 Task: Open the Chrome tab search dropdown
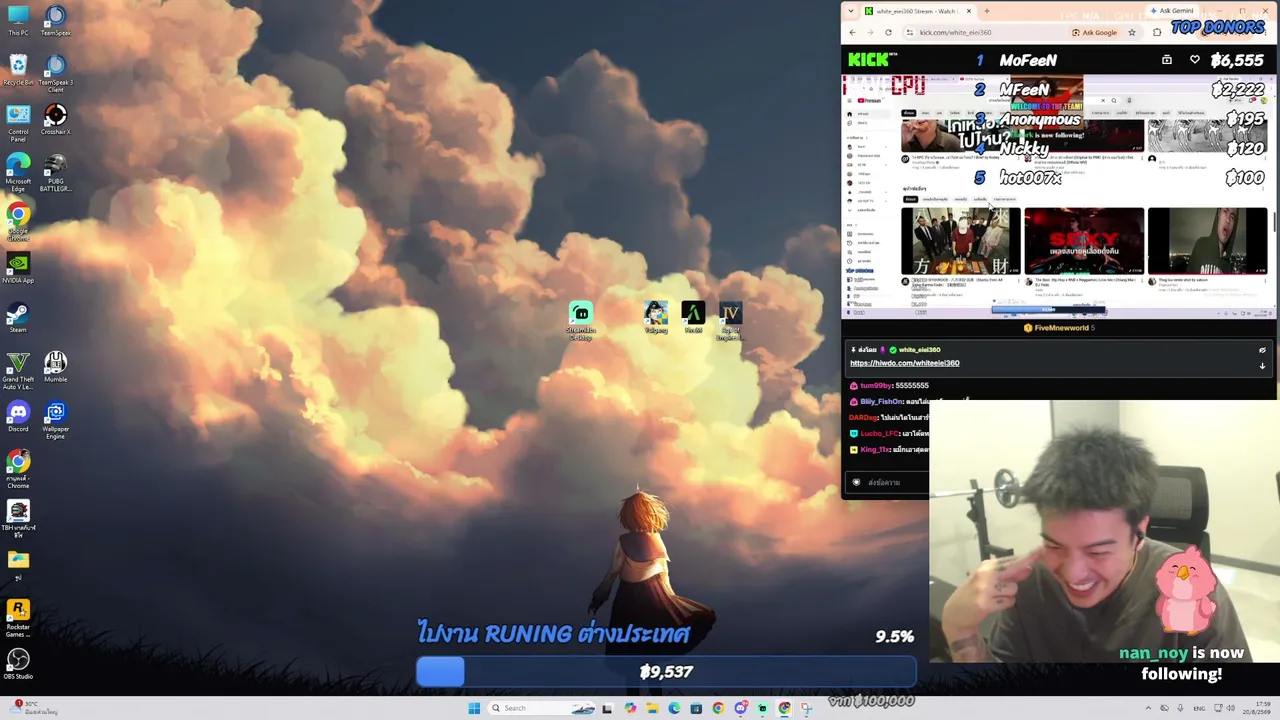(851, 11)
